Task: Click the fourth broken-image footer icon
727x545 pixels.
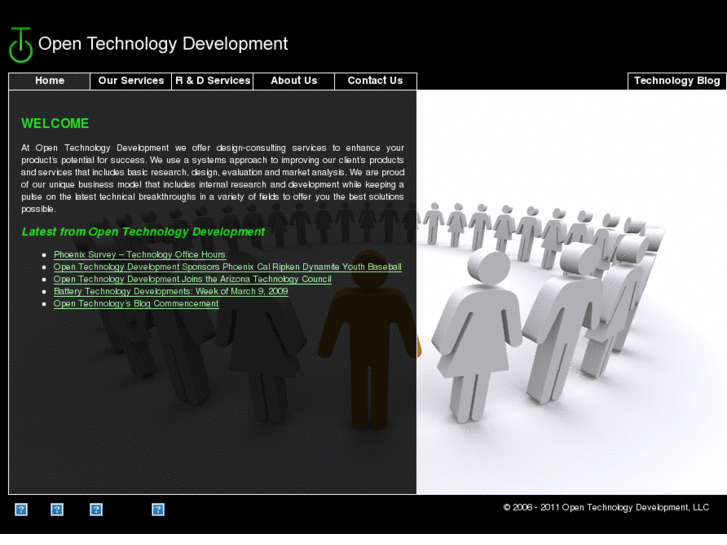Action: coord(158,510)
